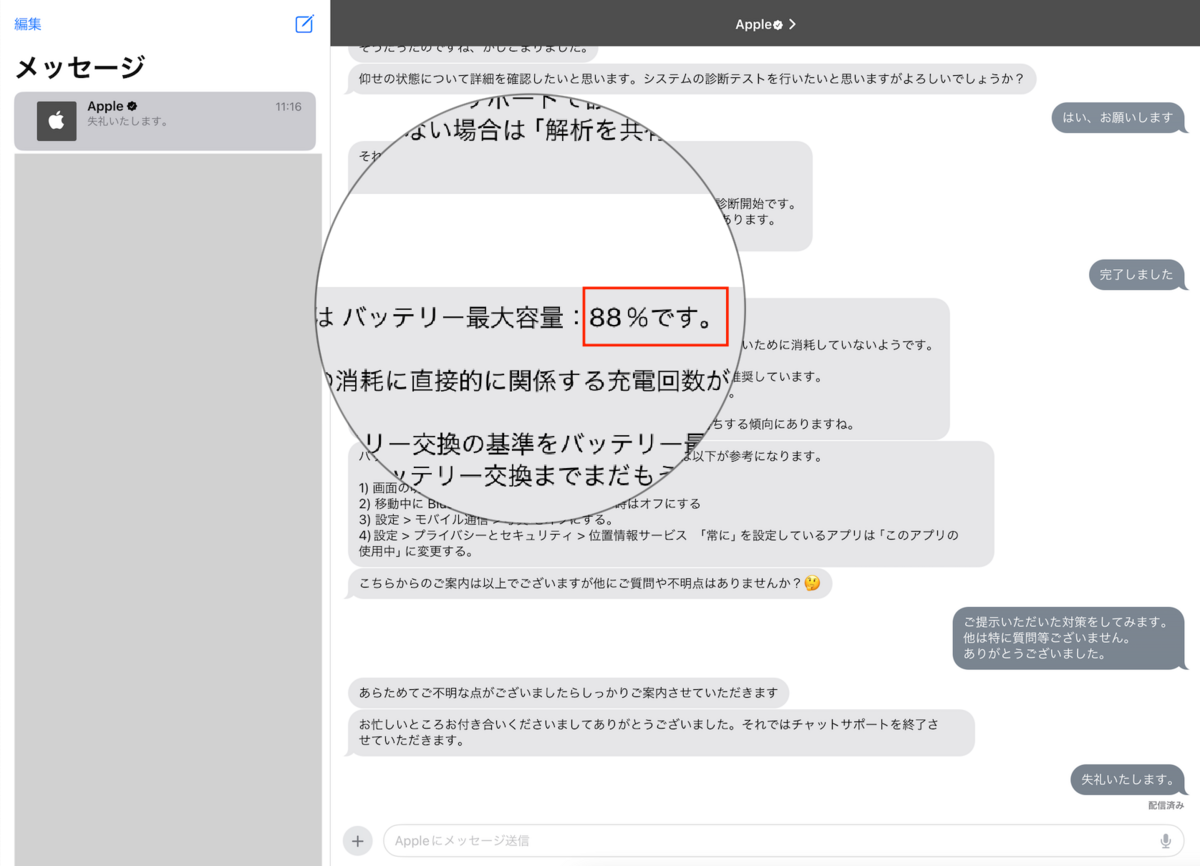
Task: Tap the 配信済み delivery status label
Action: coord(1165,802)
